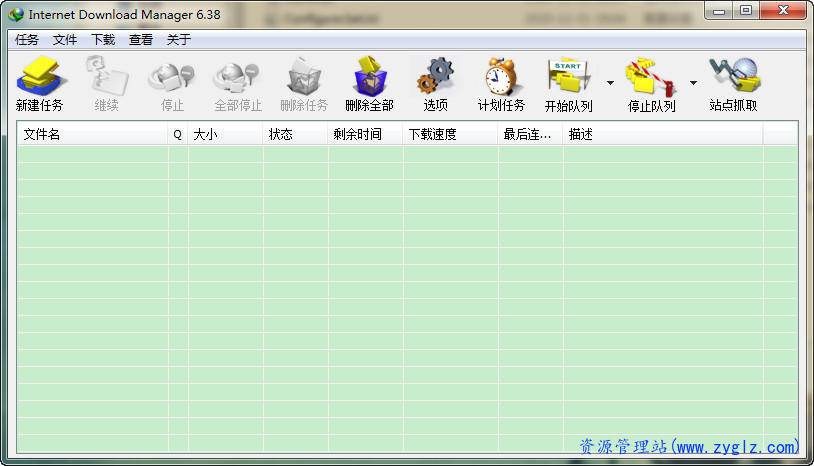Open the 查看 menu
Viewport: 814px width, 466px height.
tap(141, 39)
